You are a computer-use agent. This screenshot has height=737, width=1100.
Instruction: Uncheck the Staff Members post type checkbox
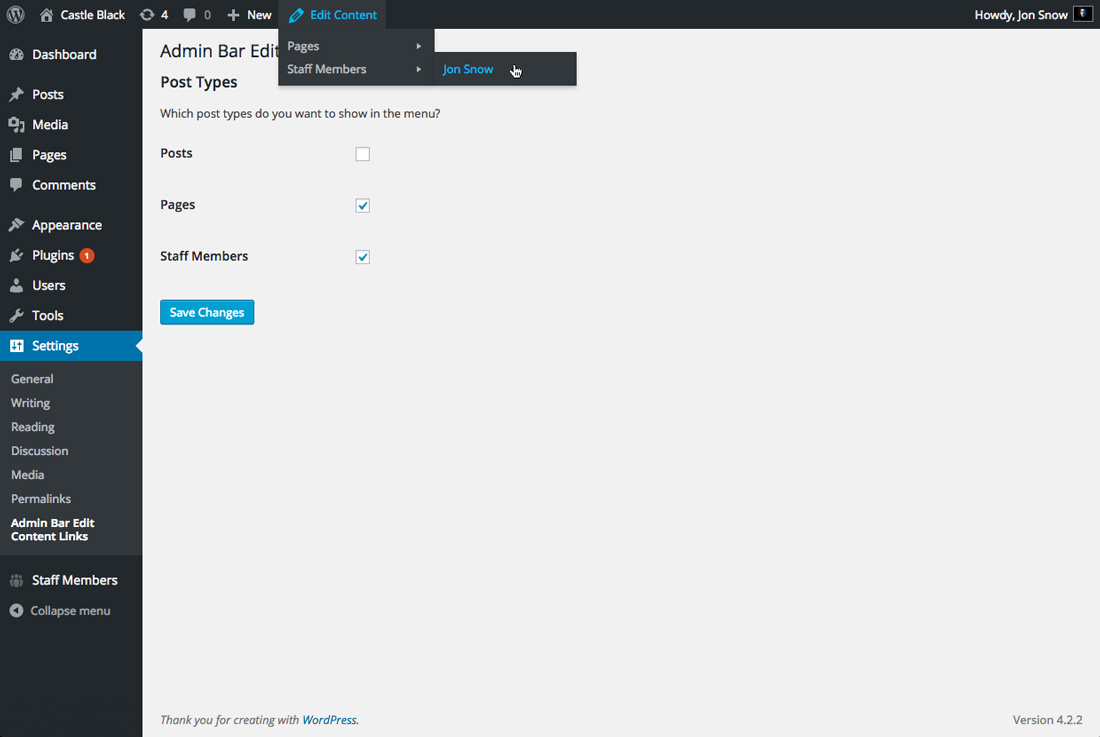[363, 257]
